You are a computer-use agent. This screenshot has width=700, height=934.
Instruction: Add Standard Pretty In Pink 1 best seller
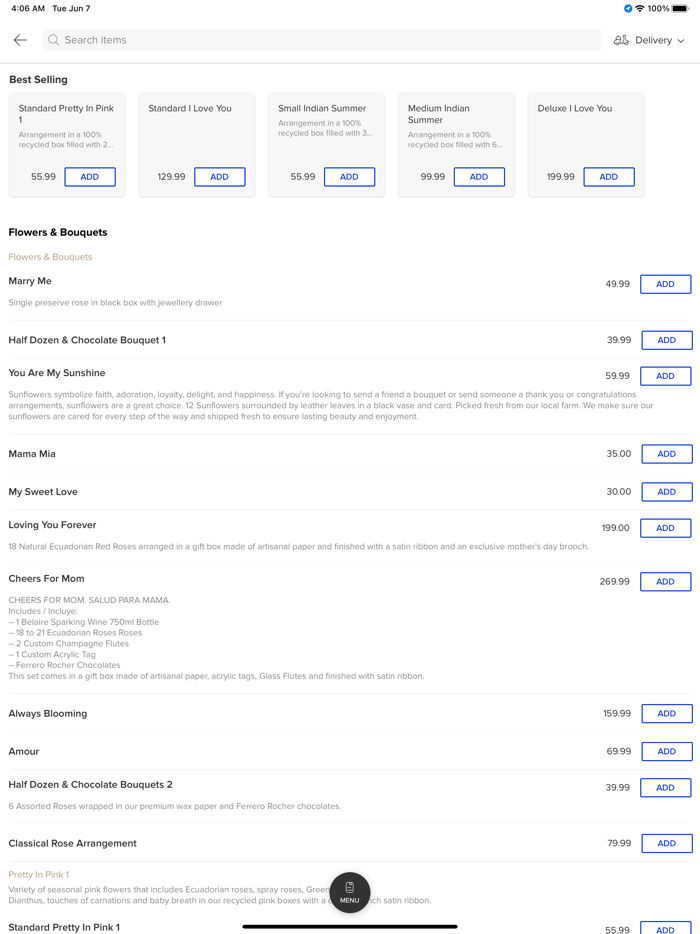click(x=90, y=177)
